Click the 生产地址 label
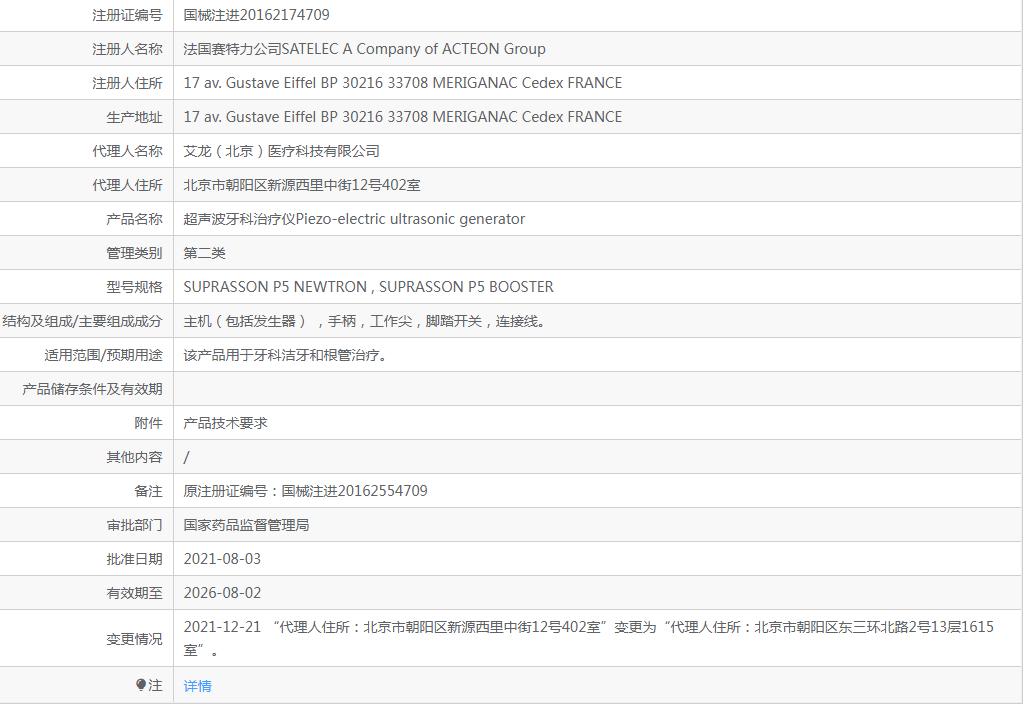 (x=134, y=117)
